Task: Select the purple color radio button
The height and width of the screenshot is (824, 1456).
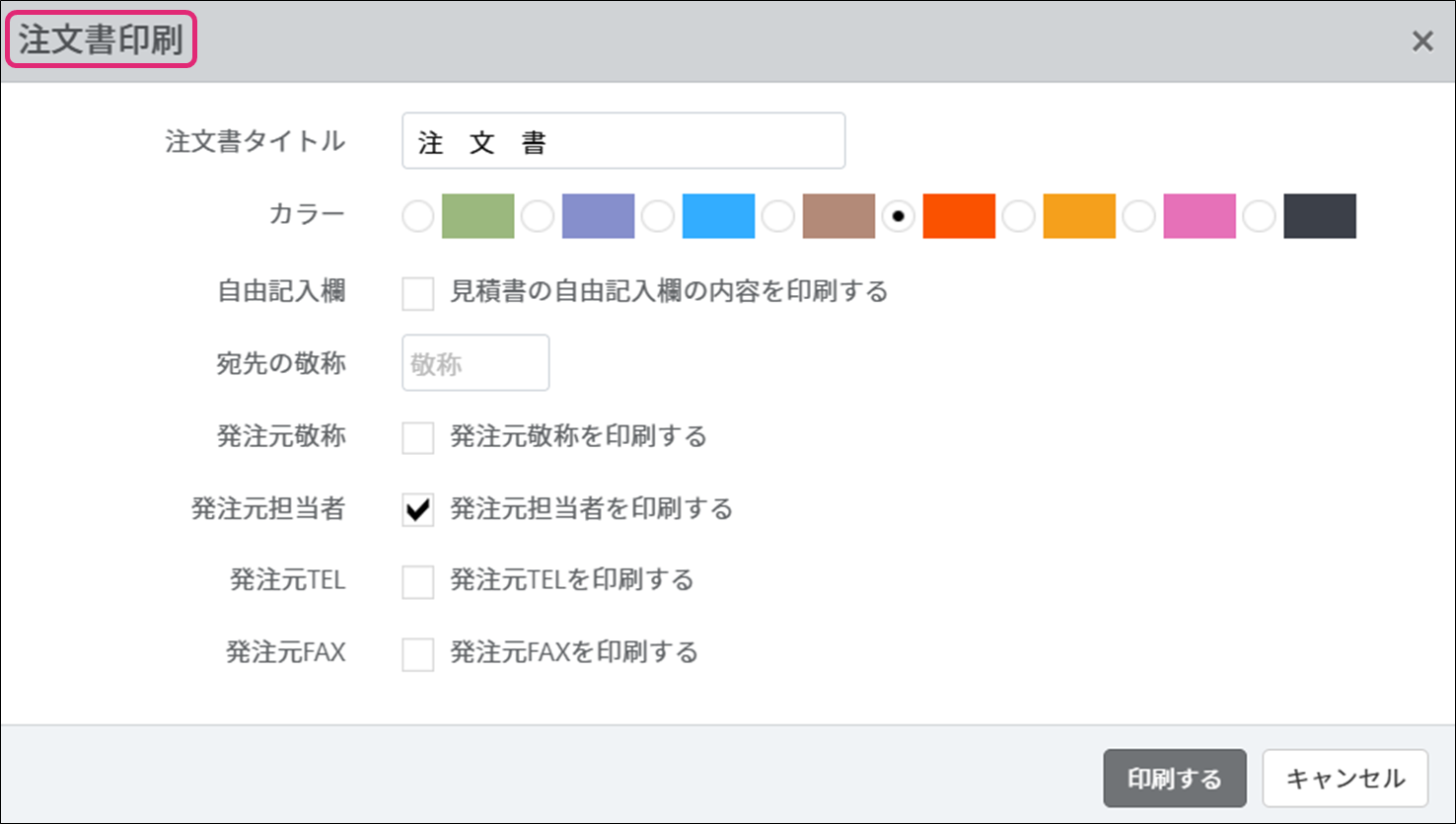Action: [x=538, y=217]
